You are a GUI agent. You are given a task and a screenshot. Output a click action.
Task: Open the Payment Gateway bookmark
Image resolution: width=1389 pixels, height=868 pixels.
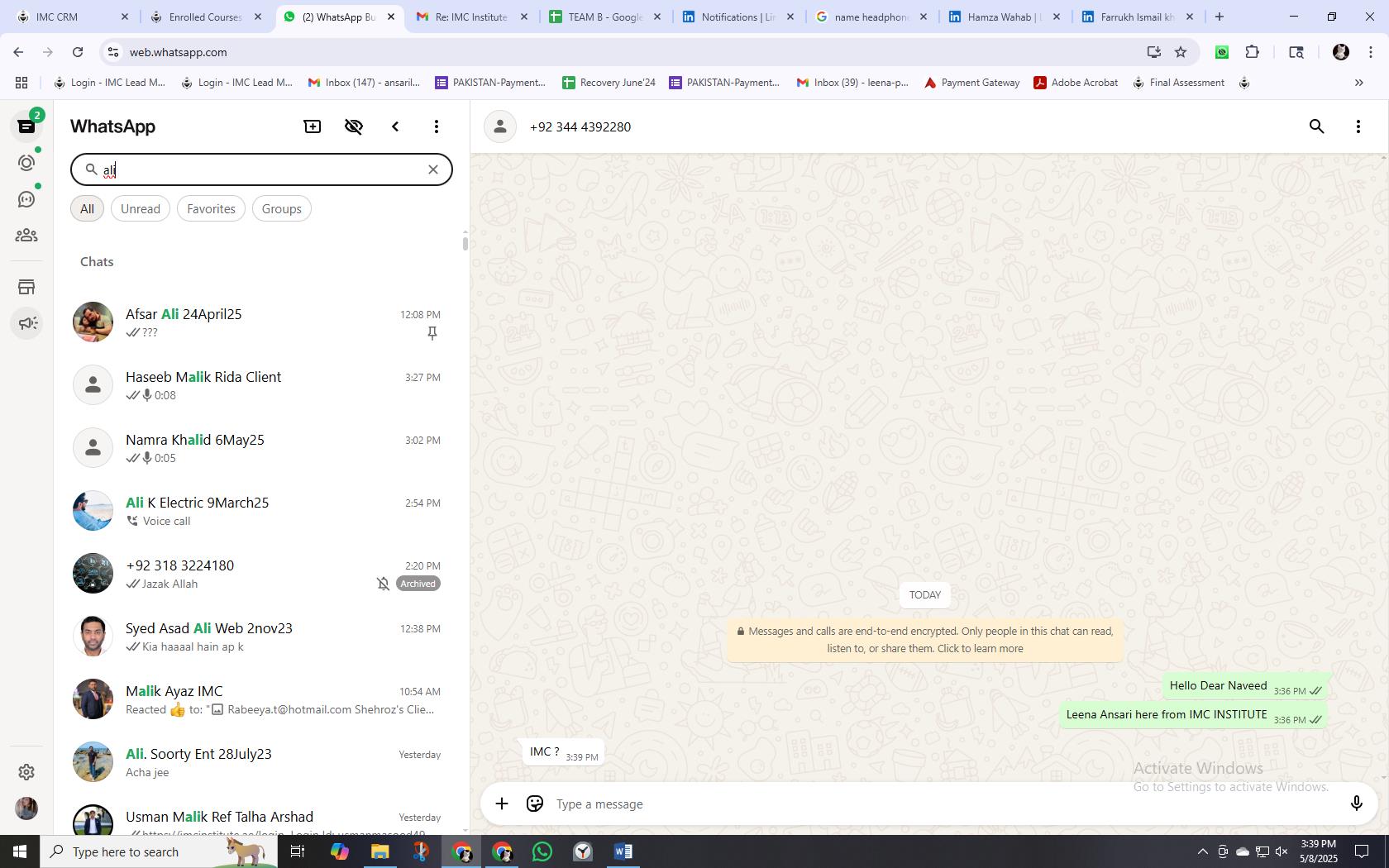click(971, 83)
